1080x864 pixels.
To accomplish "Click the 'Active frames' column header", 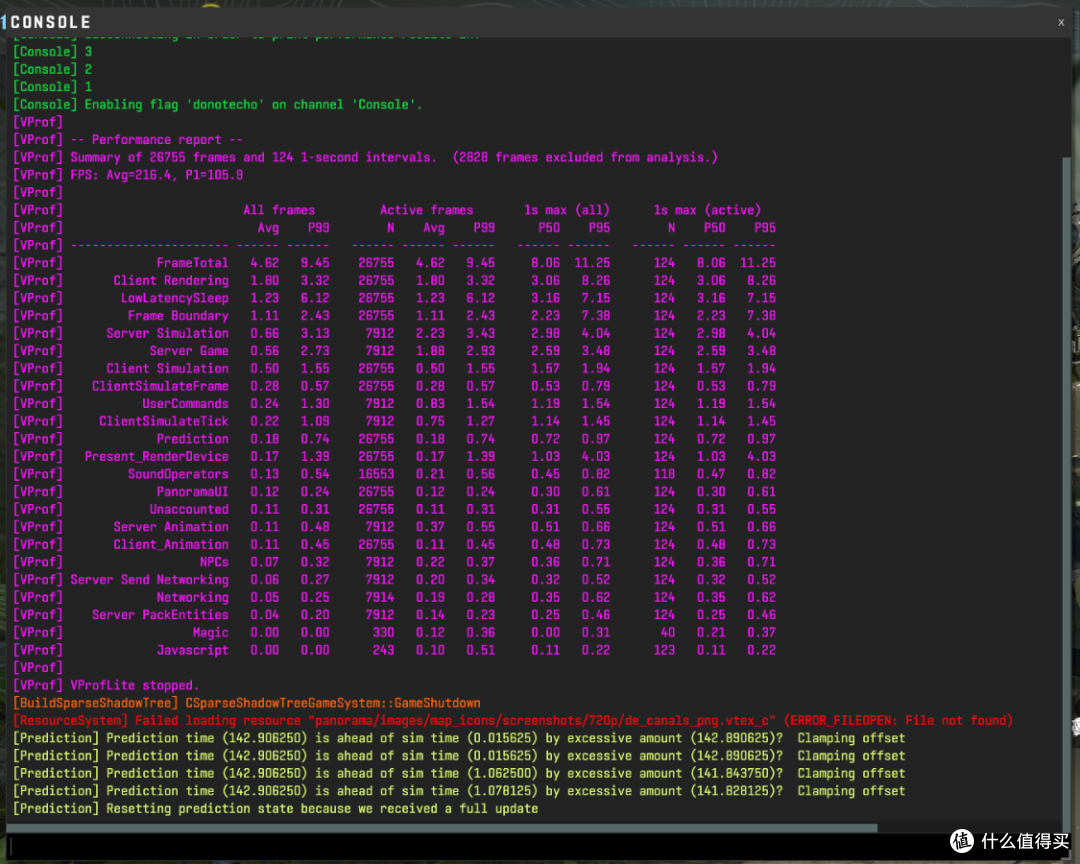I will tap(426, 210).
